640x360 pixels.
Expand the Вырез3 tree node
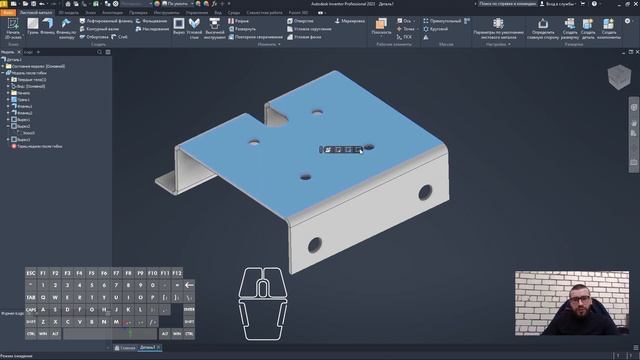8,140
